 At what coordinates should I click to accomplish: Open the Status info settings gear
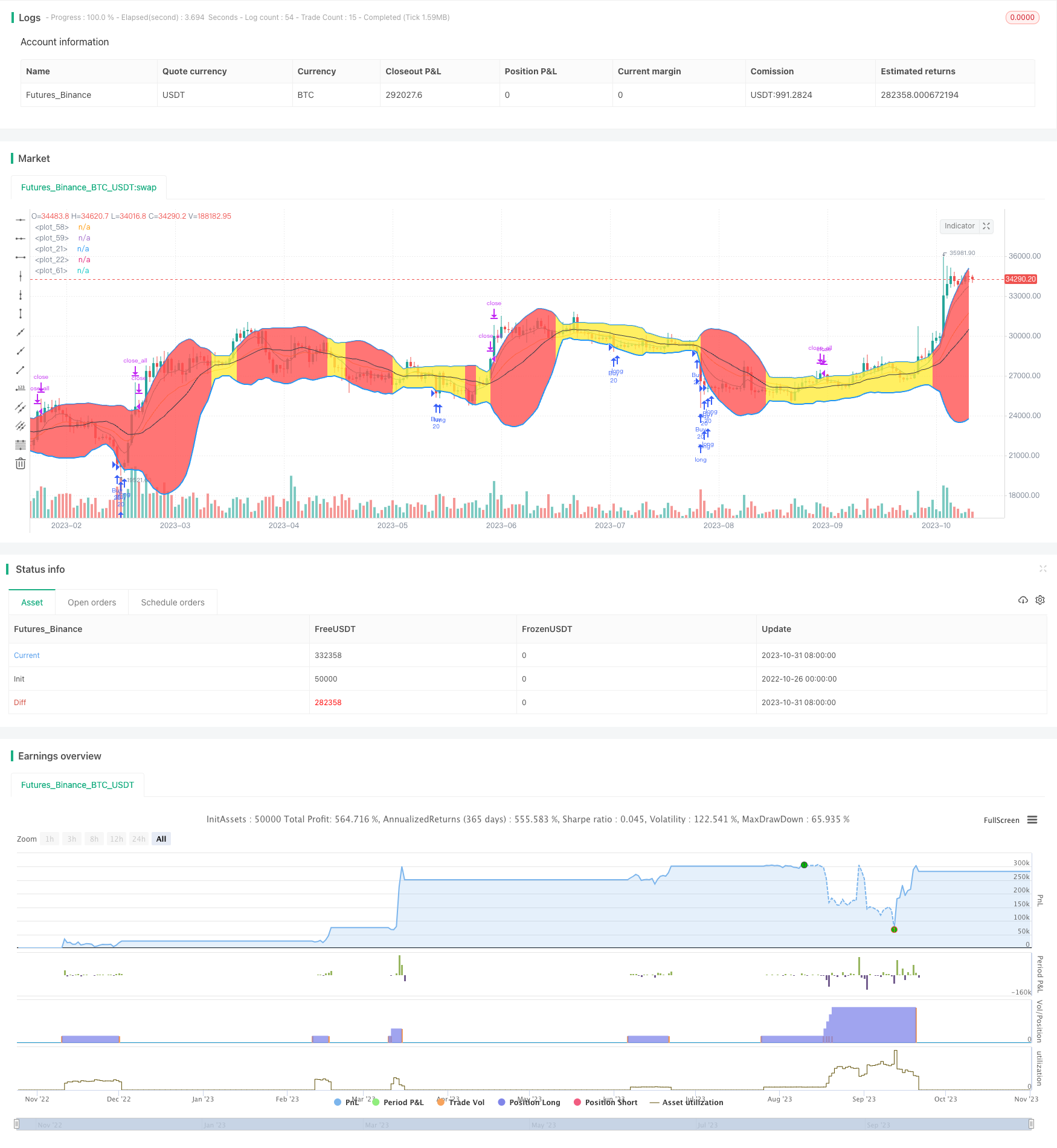pos(1040,600)
